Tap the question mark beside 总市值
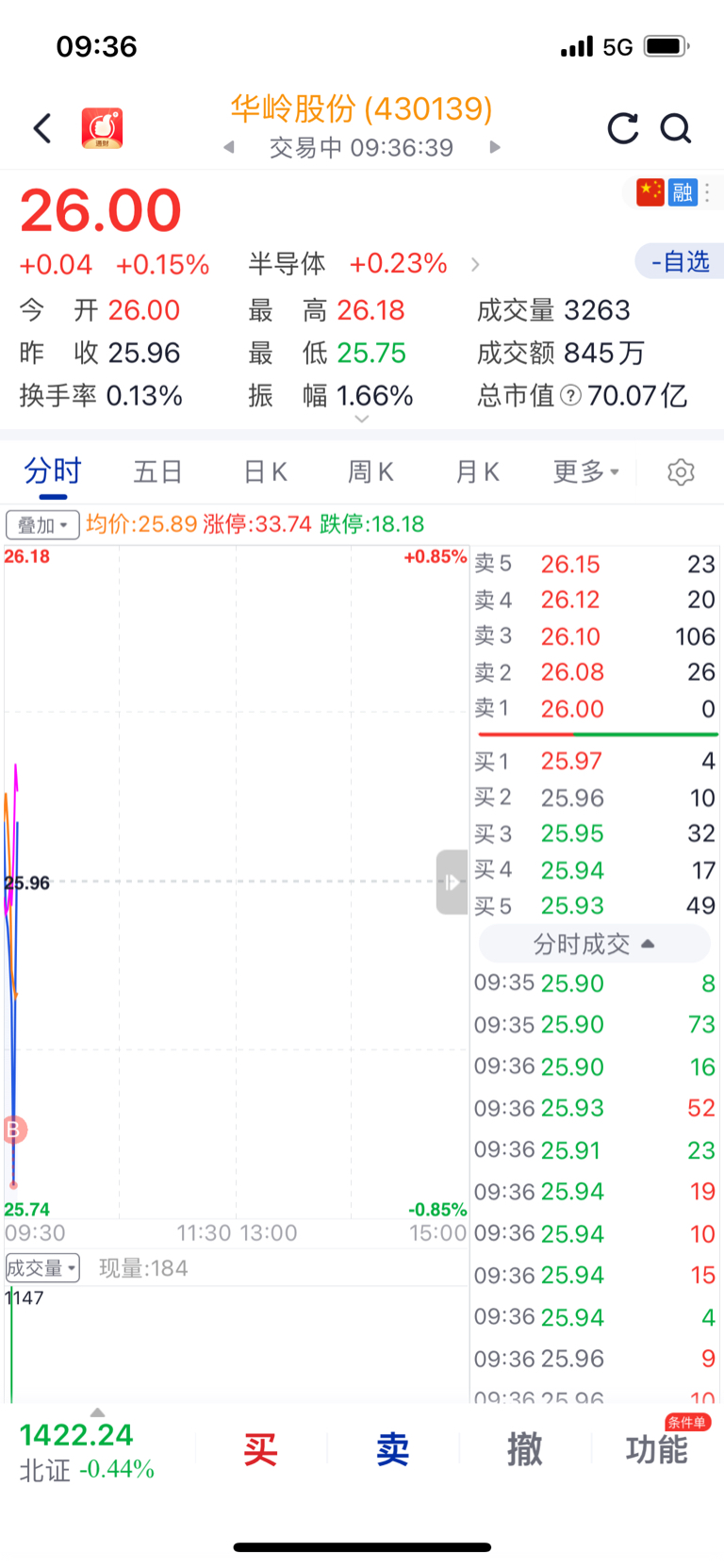724x1568 pixels. [x=570, y=395]
